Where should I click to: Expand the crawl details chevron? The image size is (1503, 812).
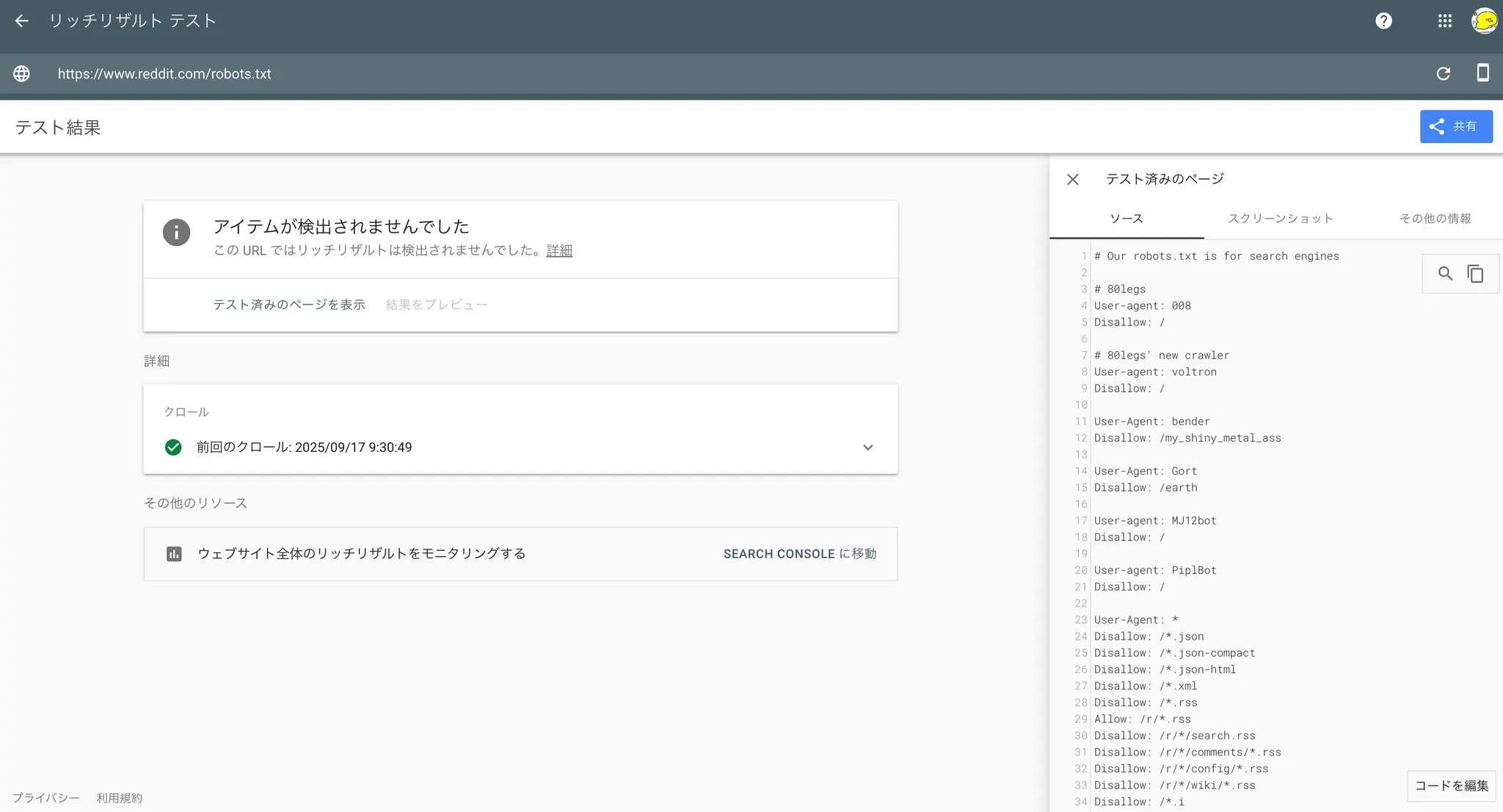[867, 447]
